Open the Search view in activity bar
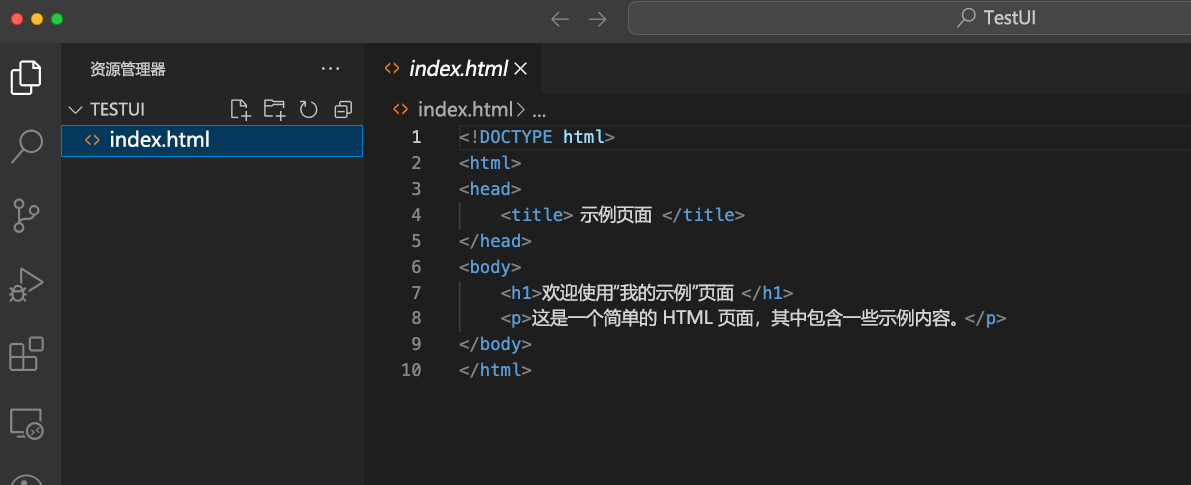 (26, 146)
